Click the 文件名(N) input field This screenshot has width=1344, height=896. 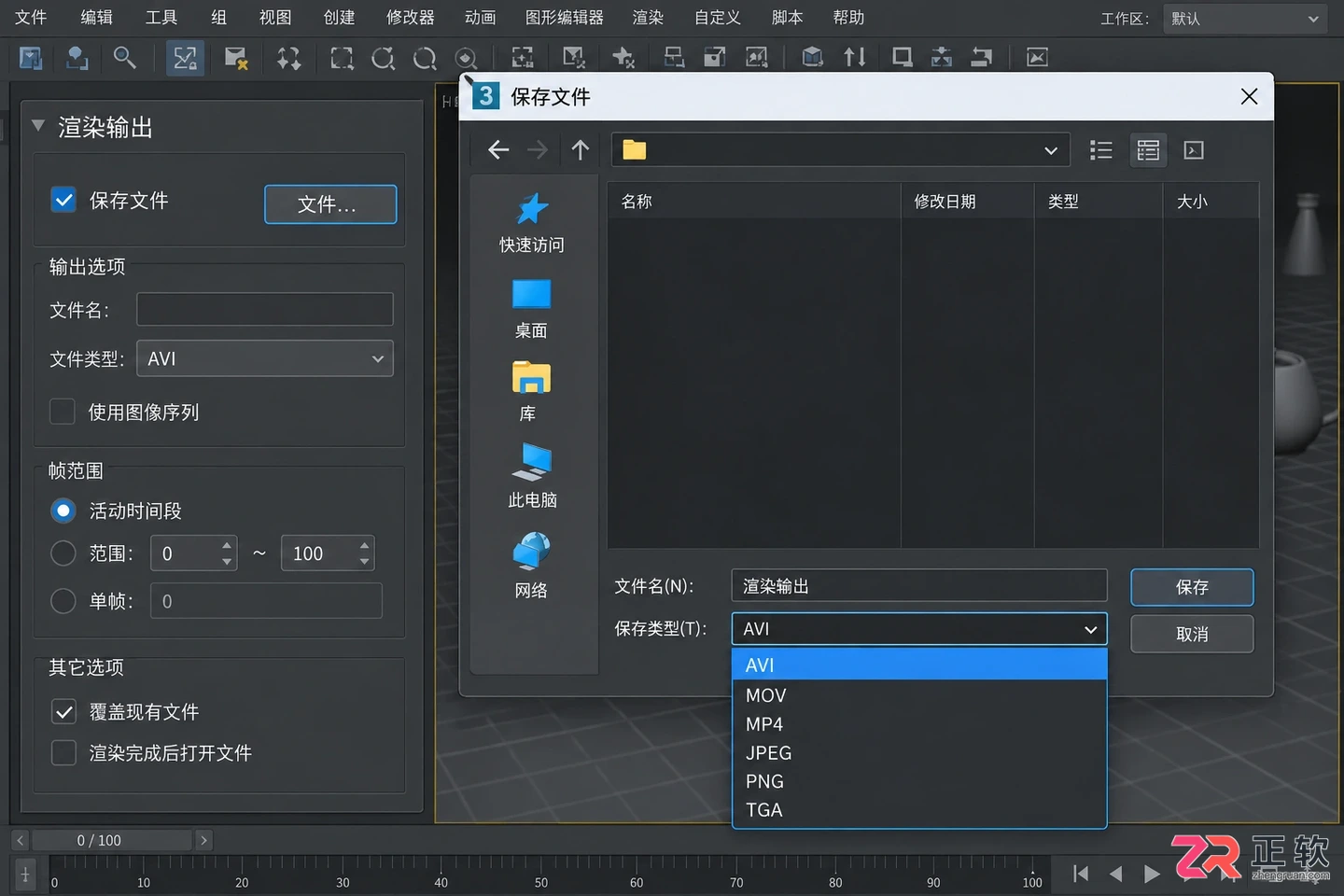pos(919,586)
